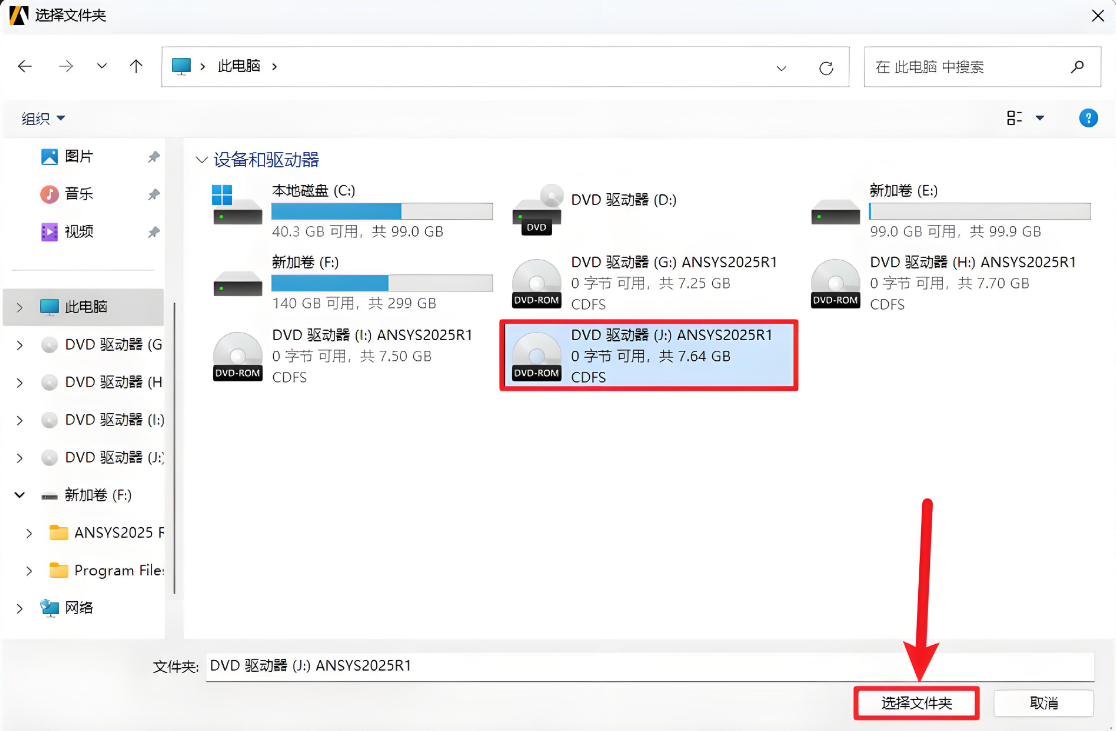Go forward with the right arrow

(x=65, y=66)
